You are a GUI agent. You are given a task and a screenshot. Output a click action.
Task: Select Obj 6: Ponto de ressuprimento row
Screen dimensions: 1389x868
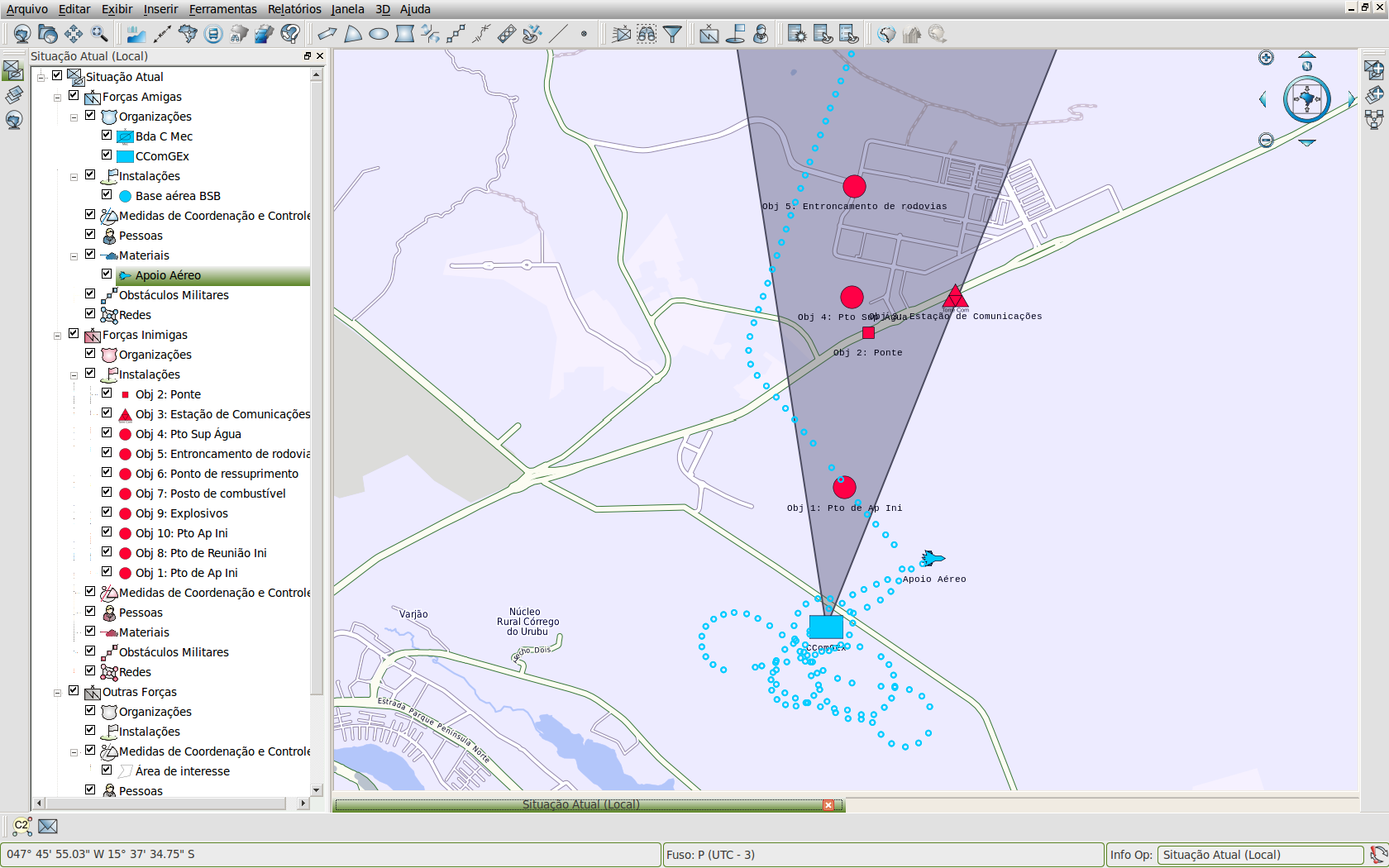pos(217,474)
